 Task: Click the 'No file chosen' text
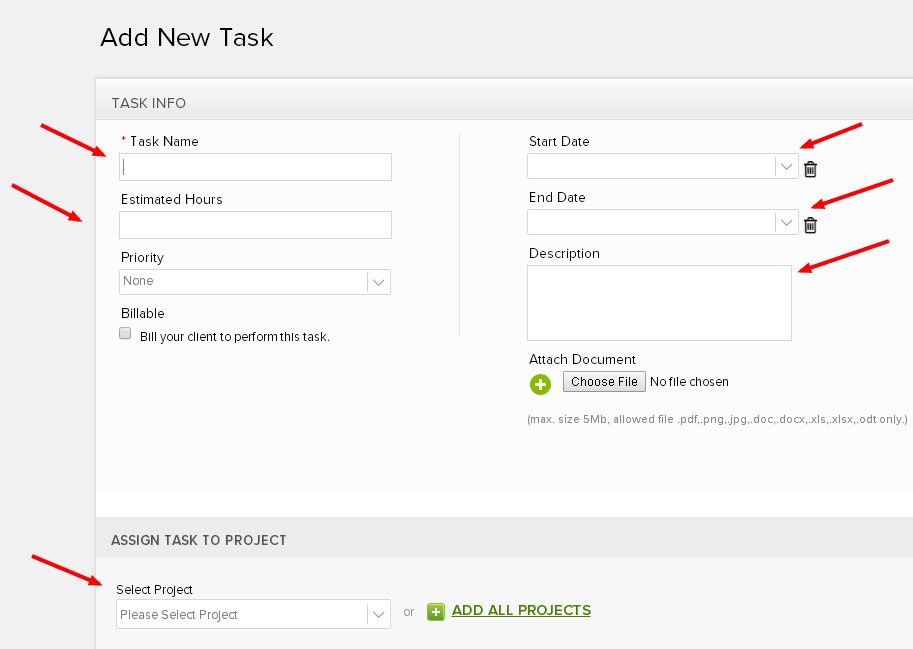point(689,382)
